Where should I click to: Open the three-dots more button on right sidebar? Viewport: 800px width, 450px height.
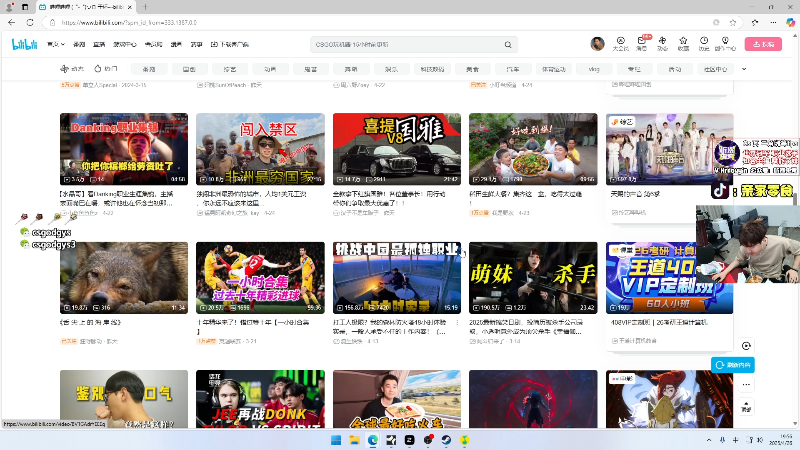(x=746, y=384)
